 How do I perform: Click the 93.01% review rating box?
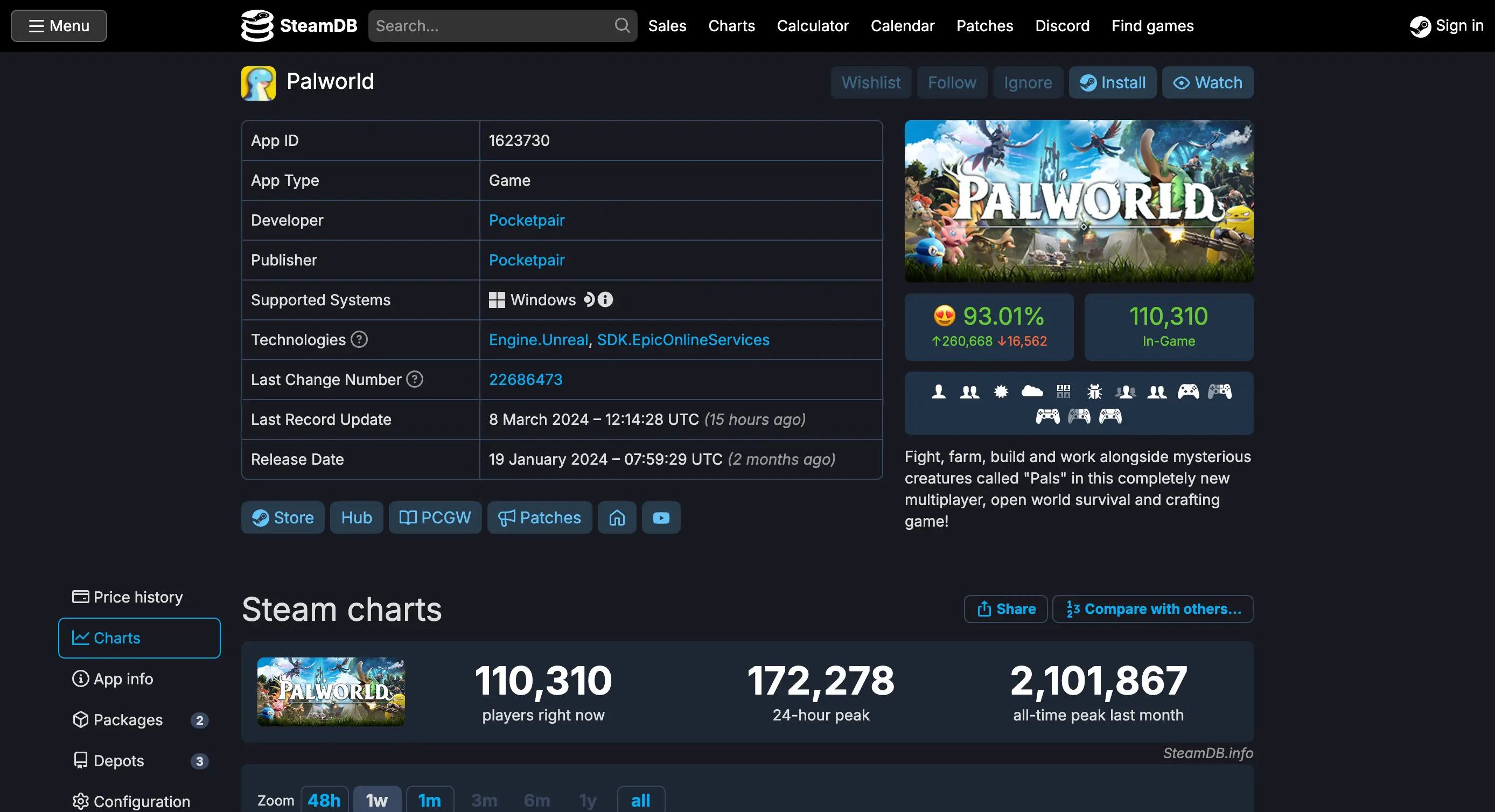[988, 327]
